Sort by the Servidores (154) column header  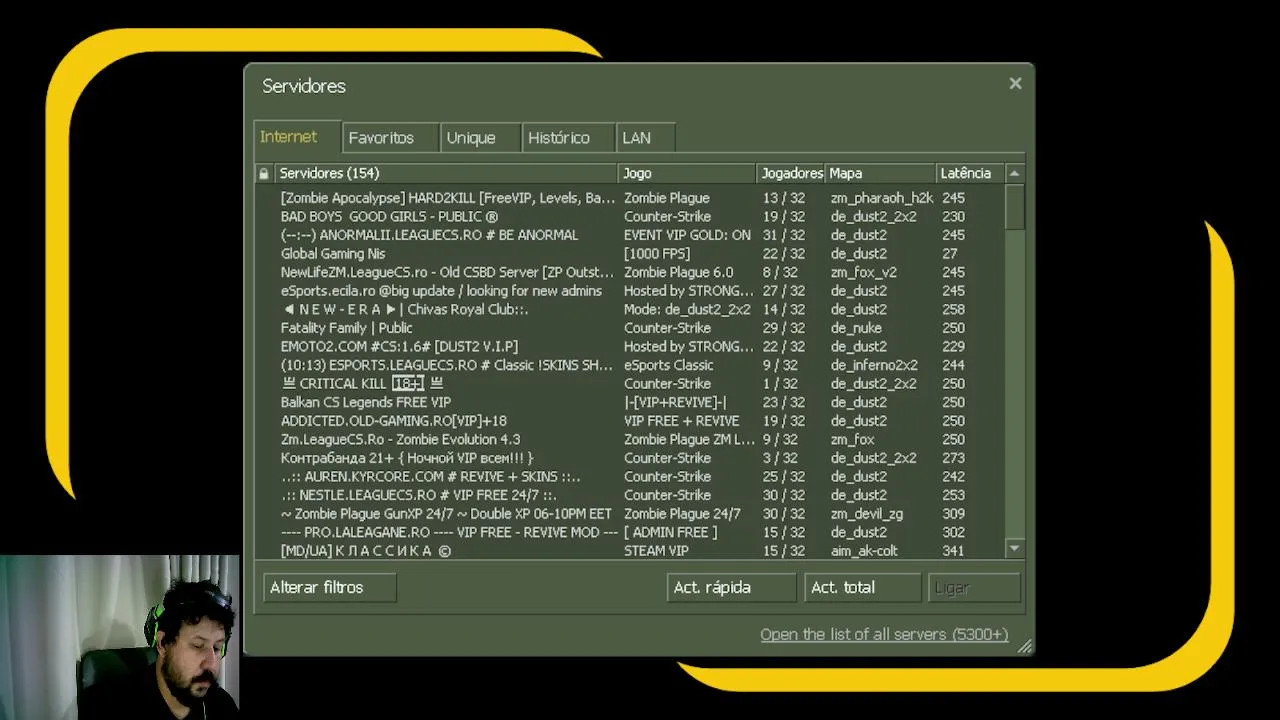(446, 173)
